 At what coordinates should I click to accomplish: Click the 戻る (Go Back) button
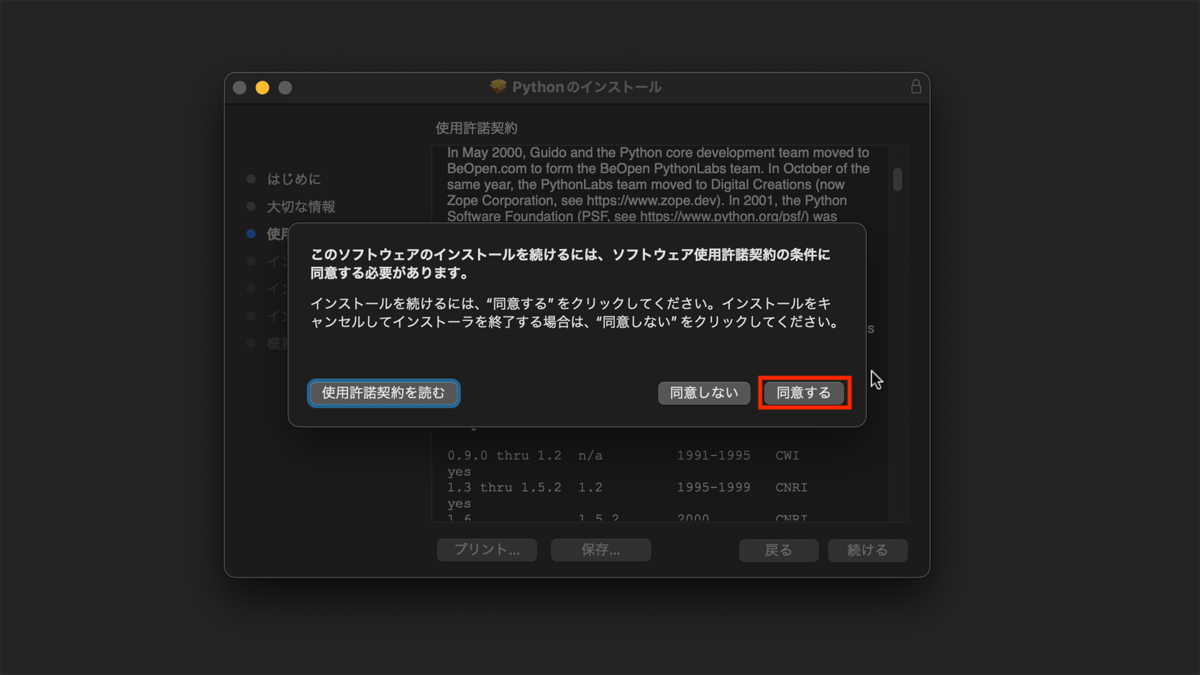click(x=779, y=550)
